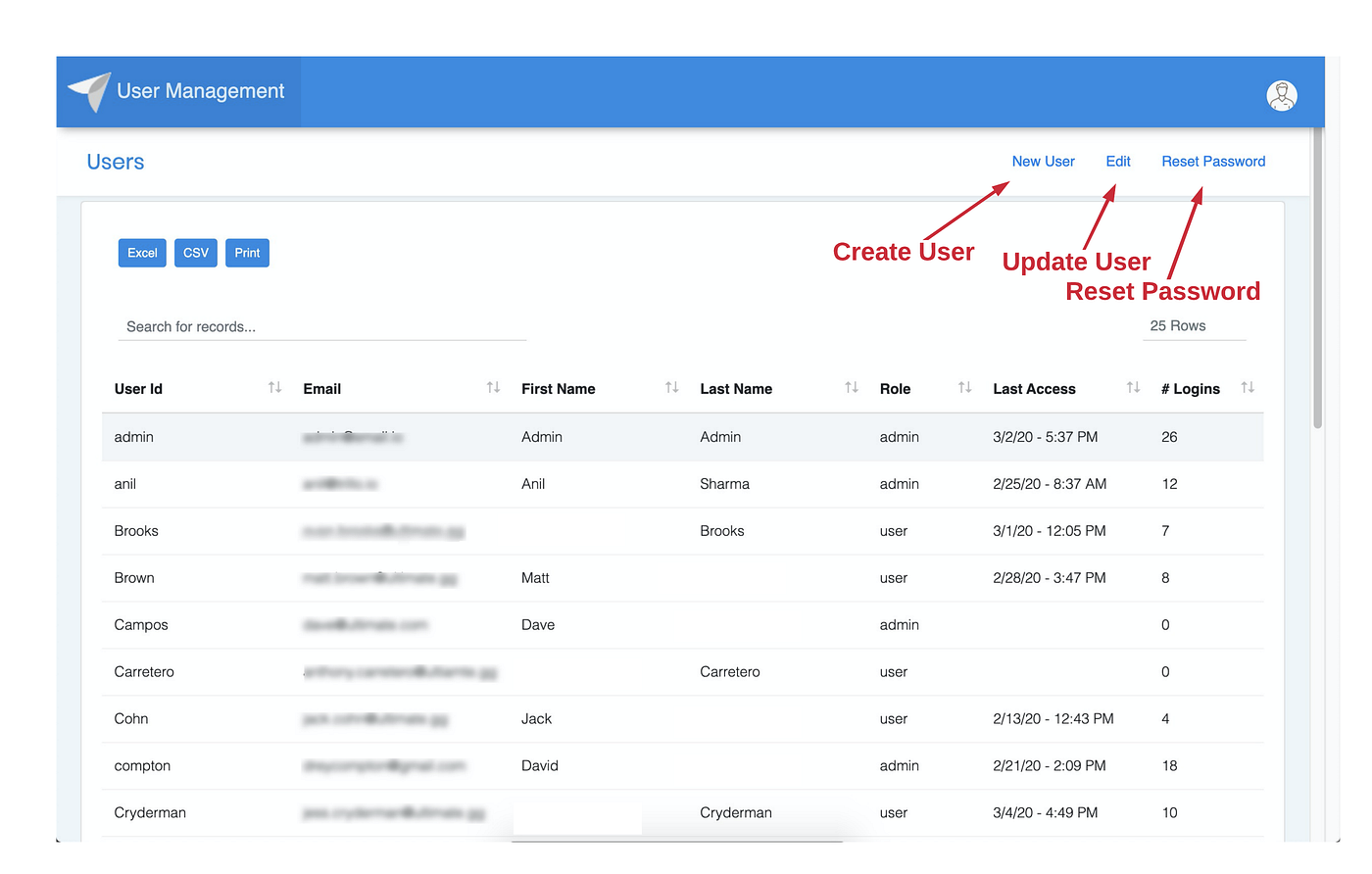Click the sort icon next to Email
Screen dimensions: 1372x874
[x=491, y=387]
